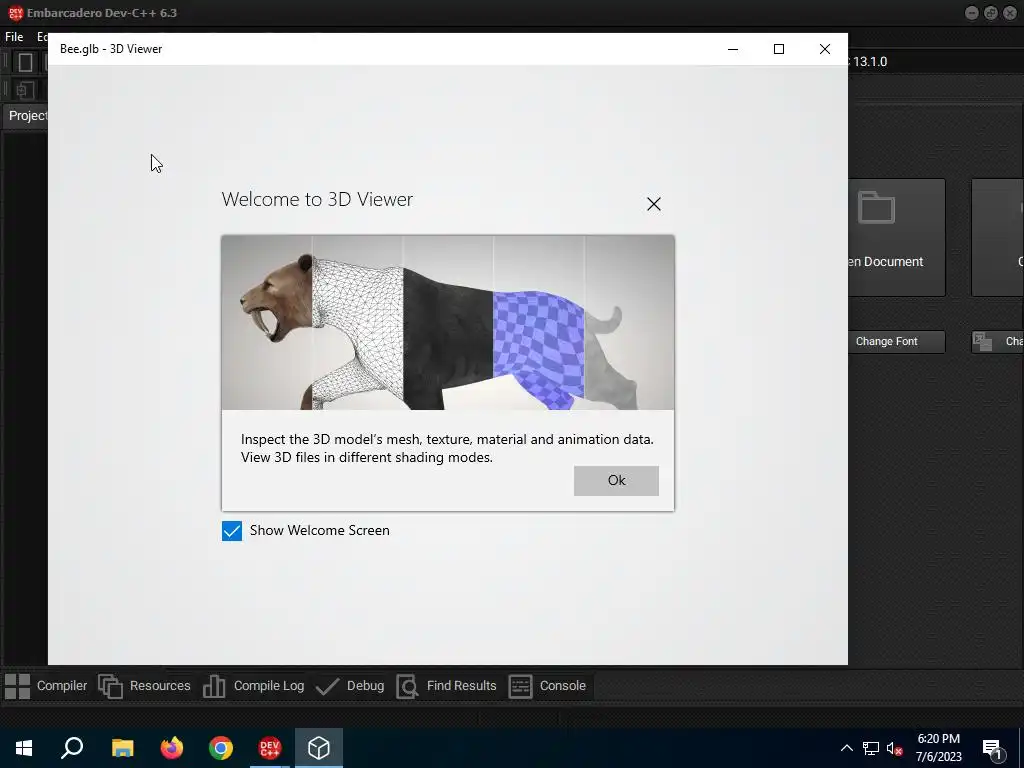The width and height of the screenshot is (1024, 768).
Task: Close the Bee.glb 3D Viewer window
Action: coord(825,49)
